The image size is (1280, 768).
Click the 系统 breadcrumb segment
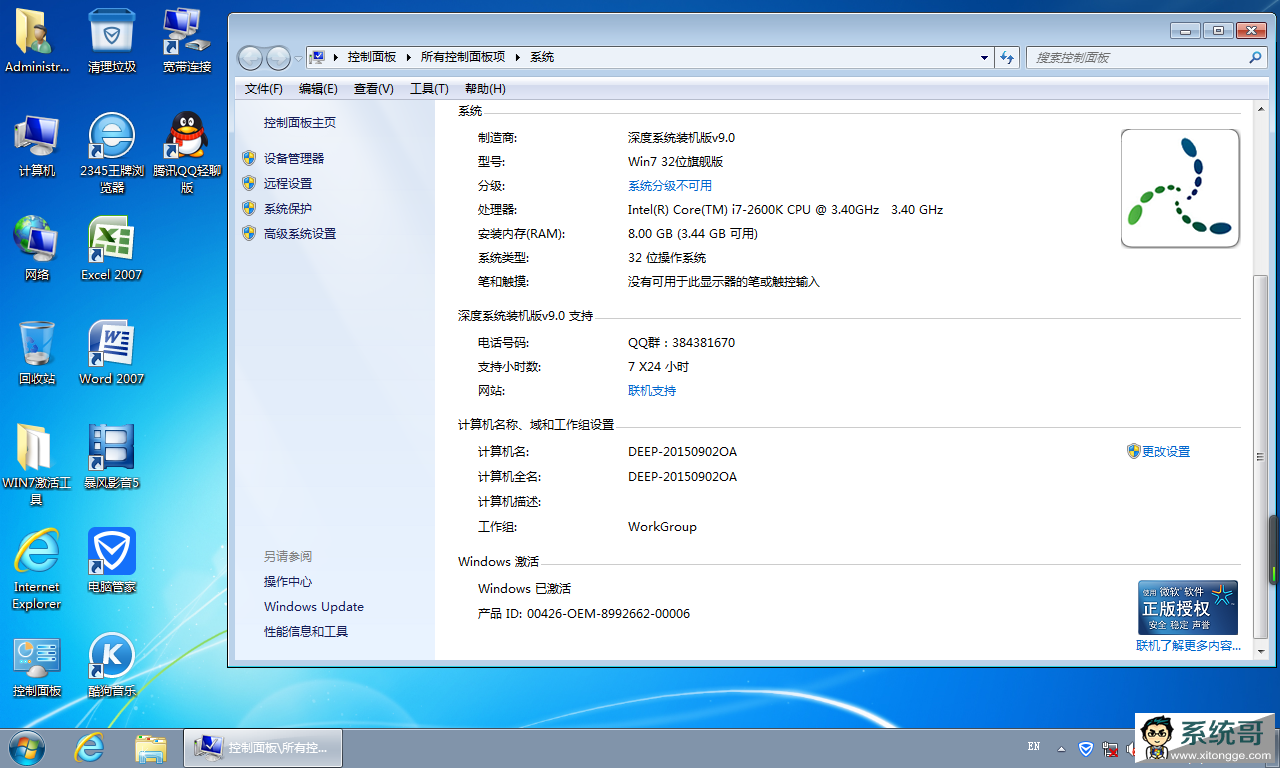click(542, 57)
